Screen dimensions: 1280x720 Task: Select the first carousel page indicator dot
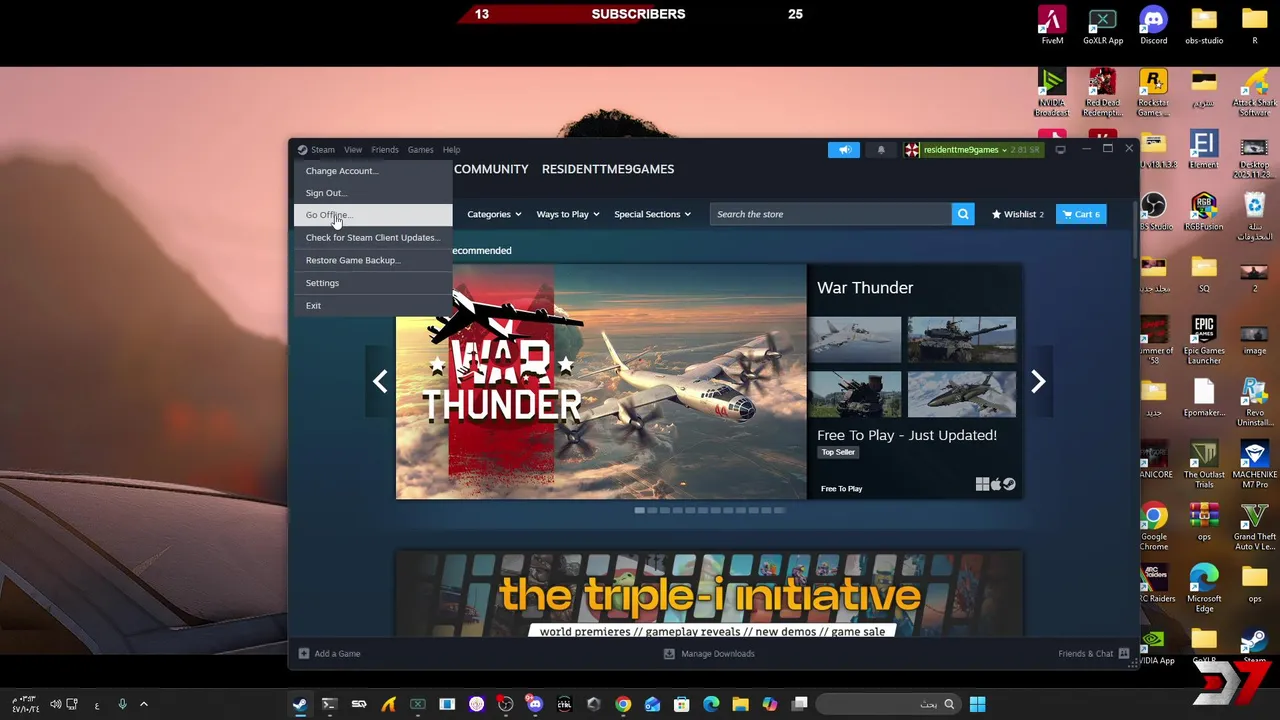coord(640,510)
